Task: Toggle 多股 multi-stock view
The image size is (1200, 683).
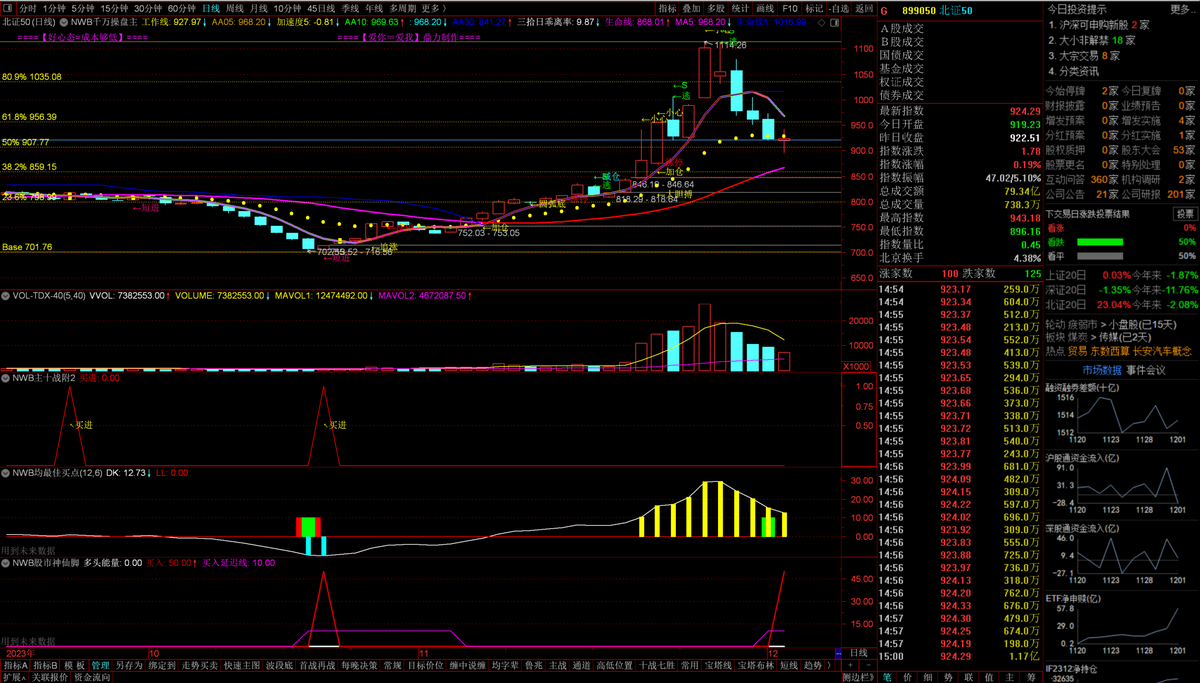Action: (715, 7)
